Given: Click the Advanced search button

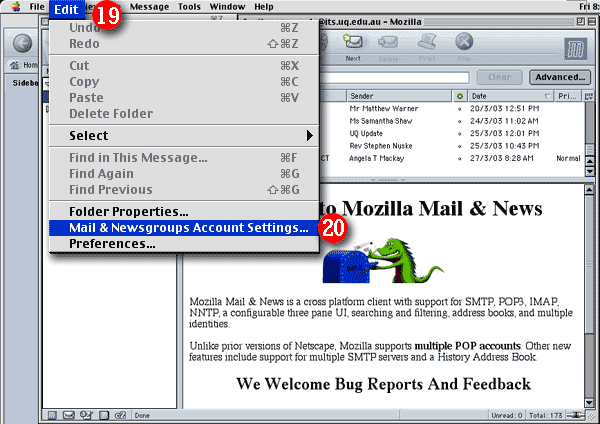Looking at the screenshot, I should click(x=560, y=77).
